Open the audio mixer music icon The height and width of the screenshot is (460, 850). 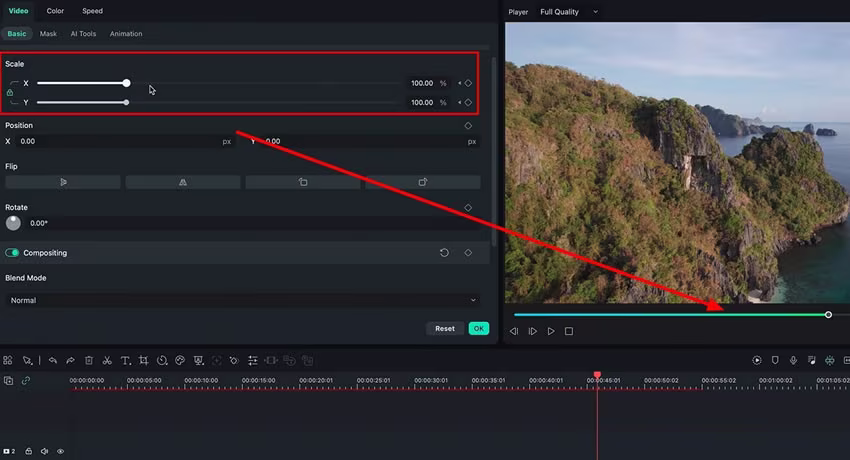[812, 360]
